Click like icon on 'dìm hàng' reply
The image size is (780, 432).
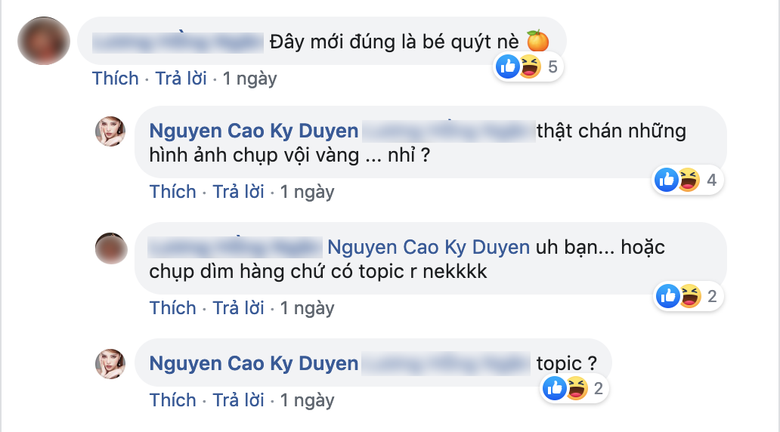point(668,296)
